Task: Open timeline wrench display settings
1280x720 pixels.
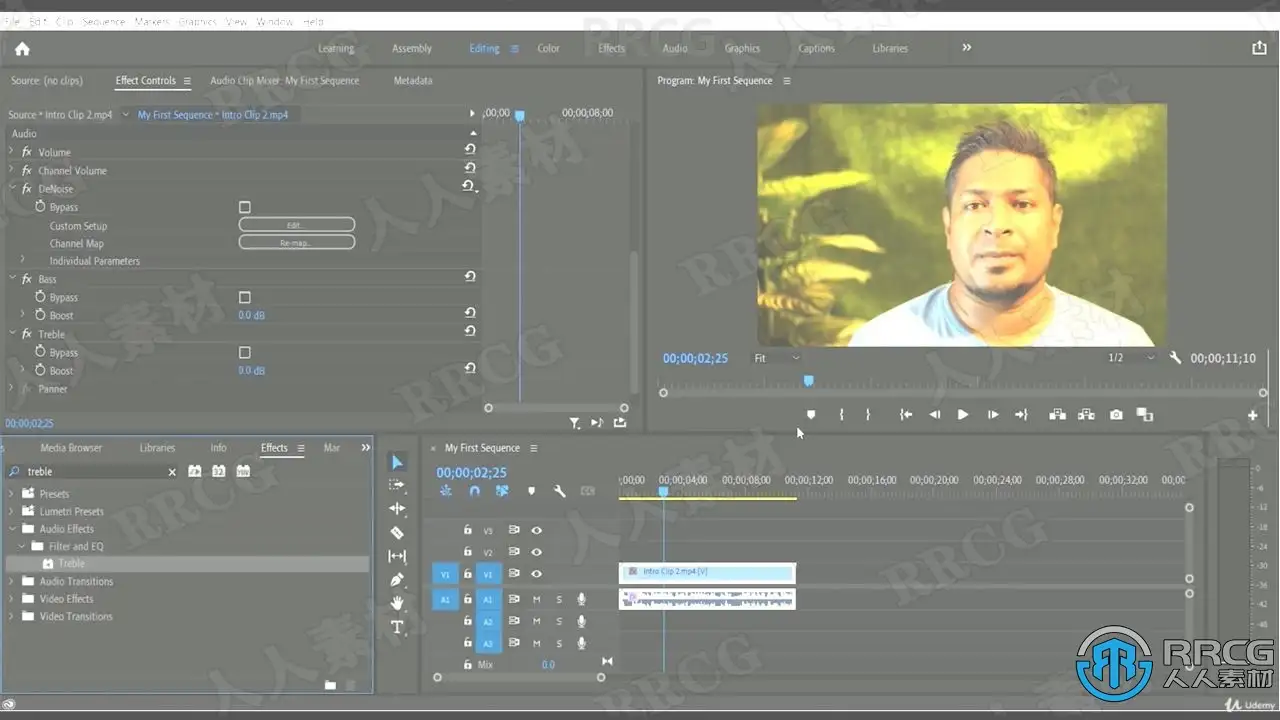Action: tap(560, 491)
